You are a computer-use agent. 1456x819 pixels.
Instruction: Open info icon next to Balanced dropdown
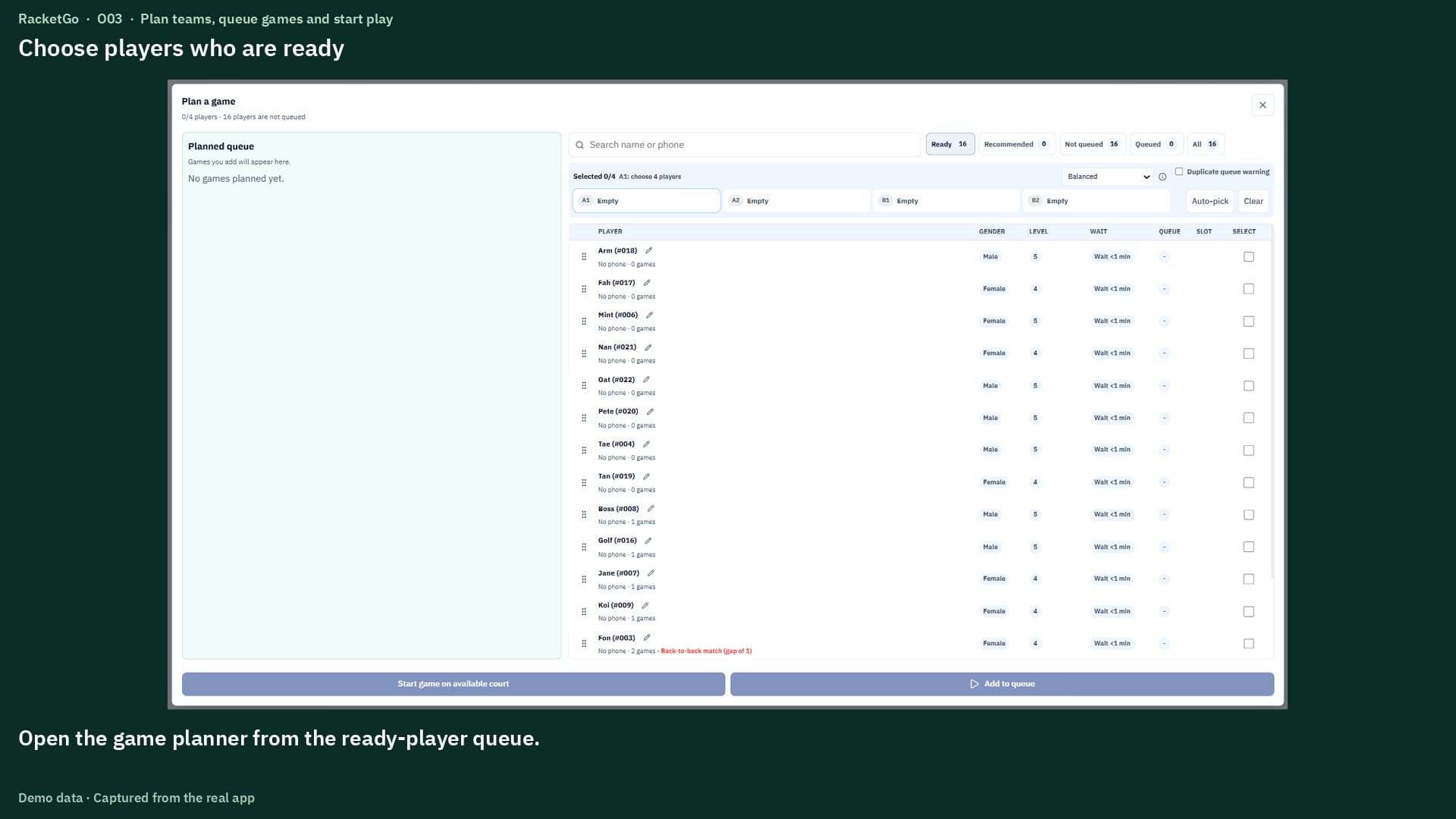pos(1163,177)
